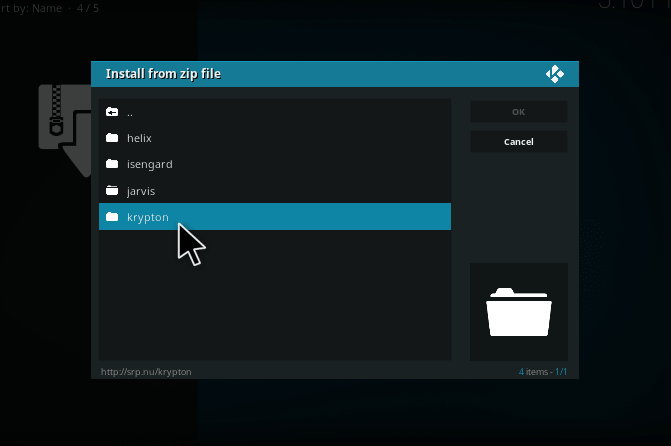Click the large folder preview thumbnail
This screenshot has height=446, width=671.
coord(519,312)
